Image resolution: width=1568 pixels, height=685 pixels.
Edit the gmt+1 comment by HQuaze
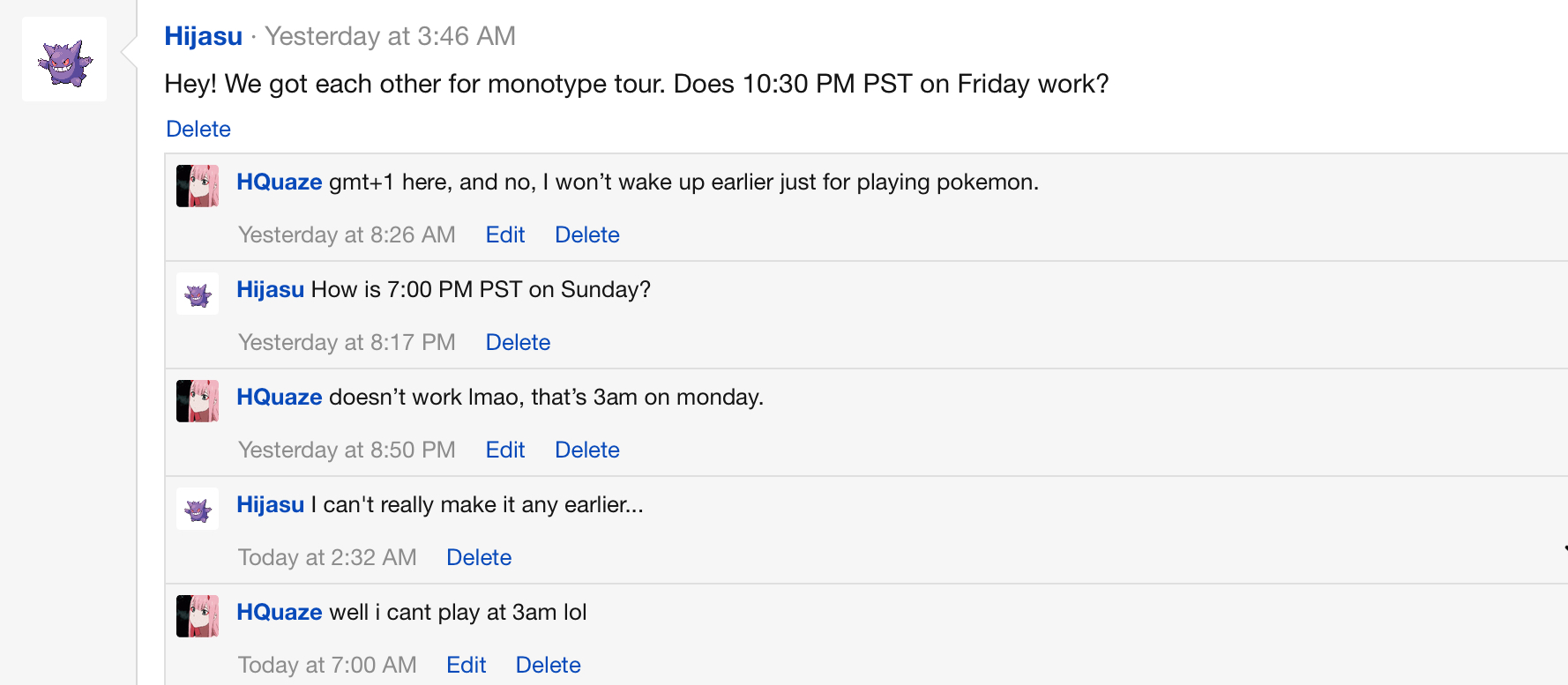505,235
